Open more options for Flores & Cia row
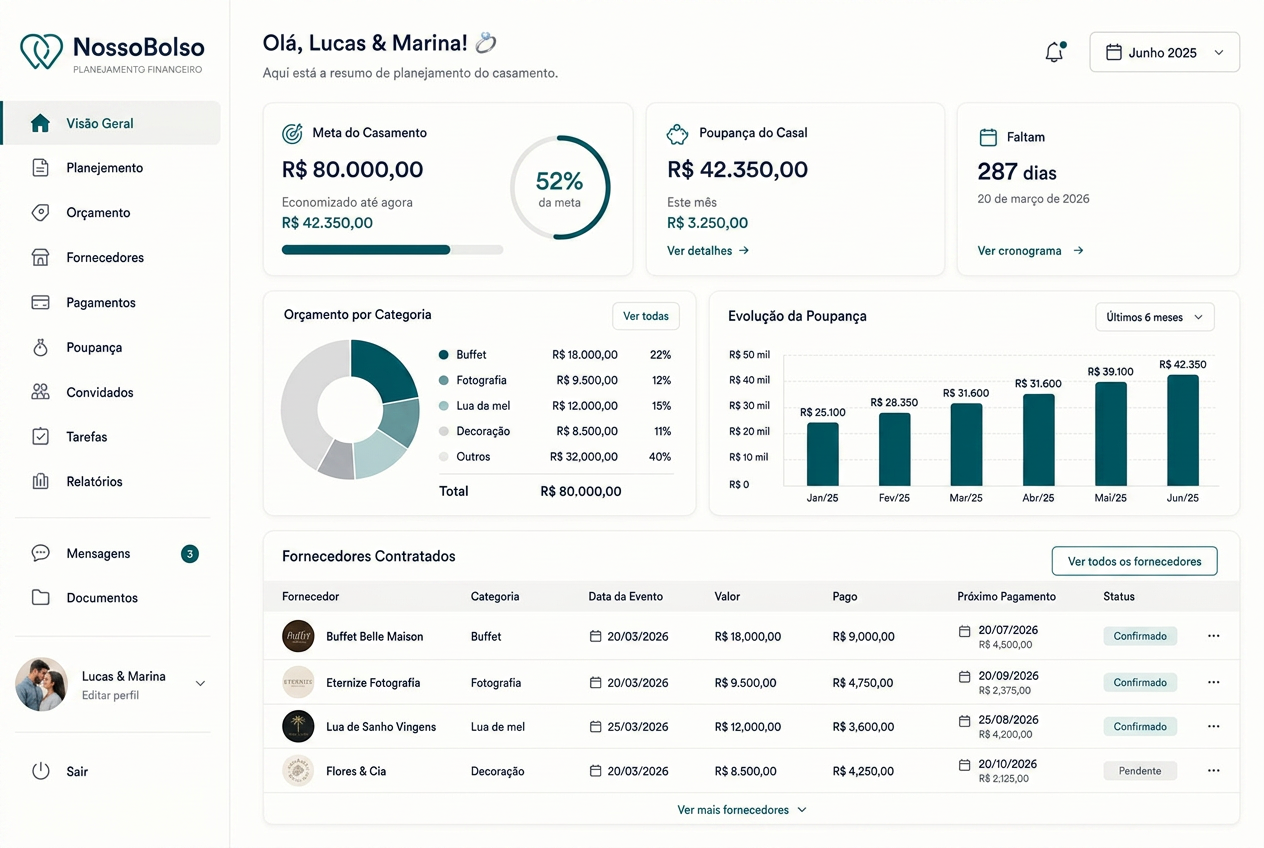This screenshot has height=848, width=1264. pyautogui.click(x=1213, y=771)
